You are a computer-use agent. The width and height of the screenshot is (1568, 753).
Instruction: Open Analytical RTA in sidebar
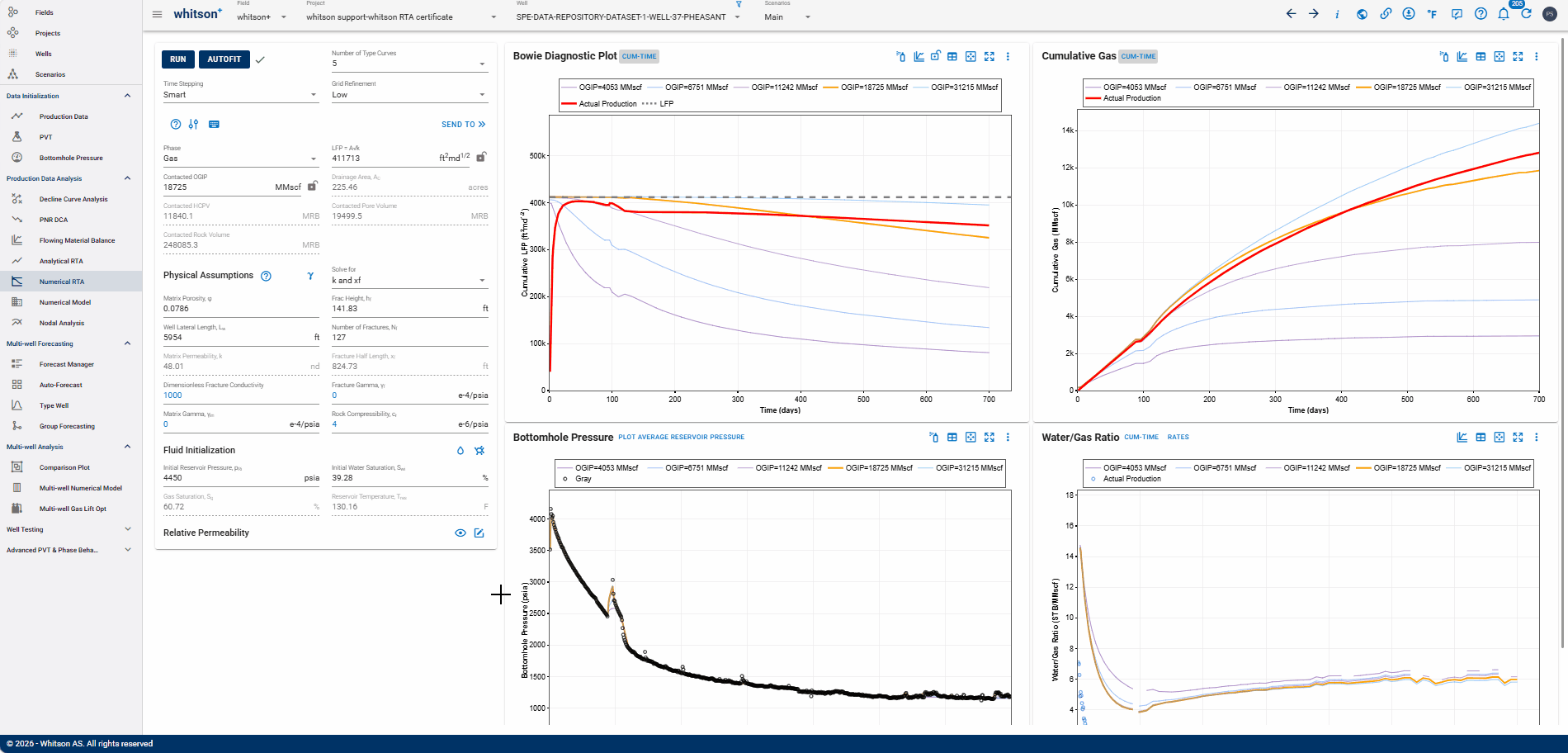click(61, 261)
